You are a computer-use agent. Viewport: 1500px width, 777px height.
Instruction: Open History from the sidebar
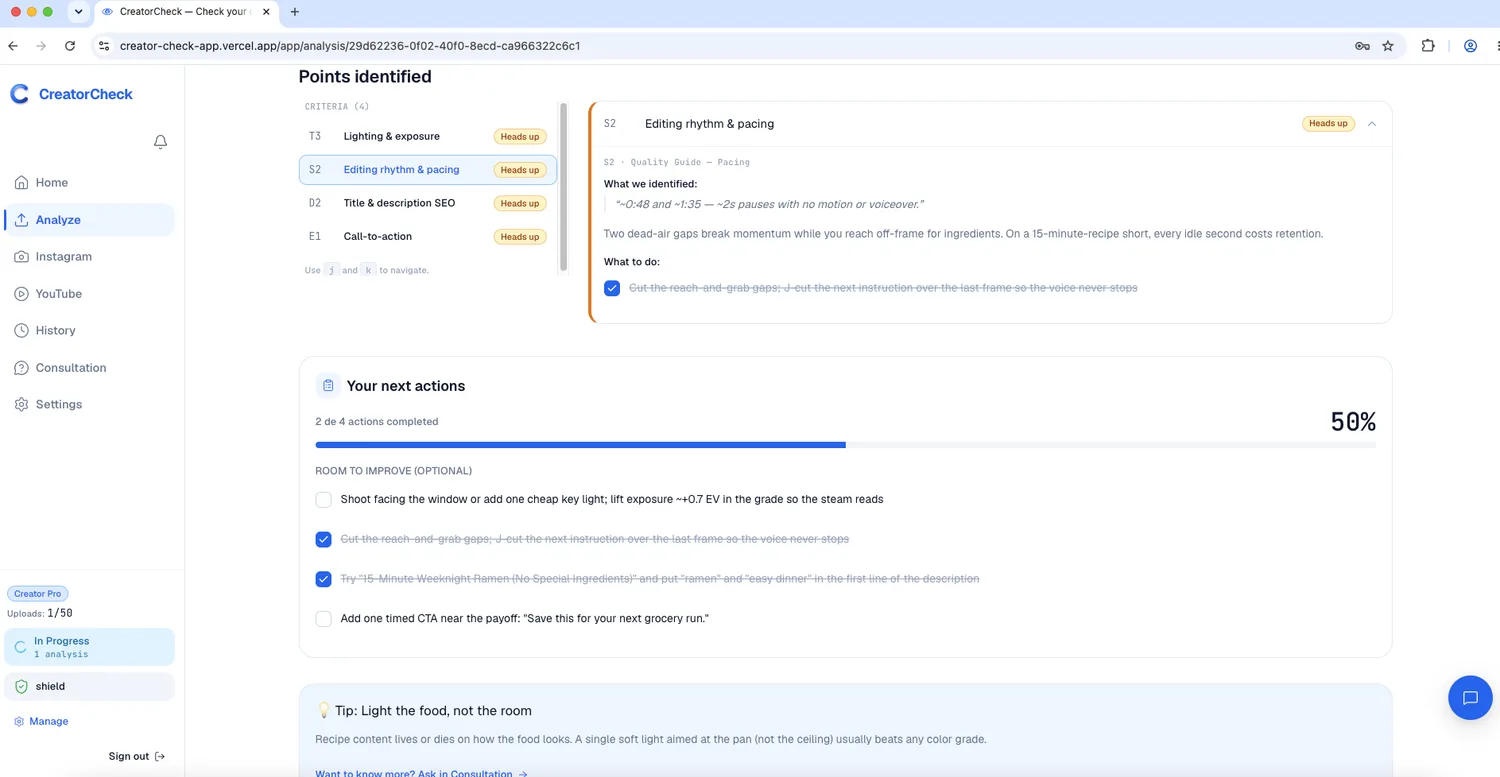(89, 331)
